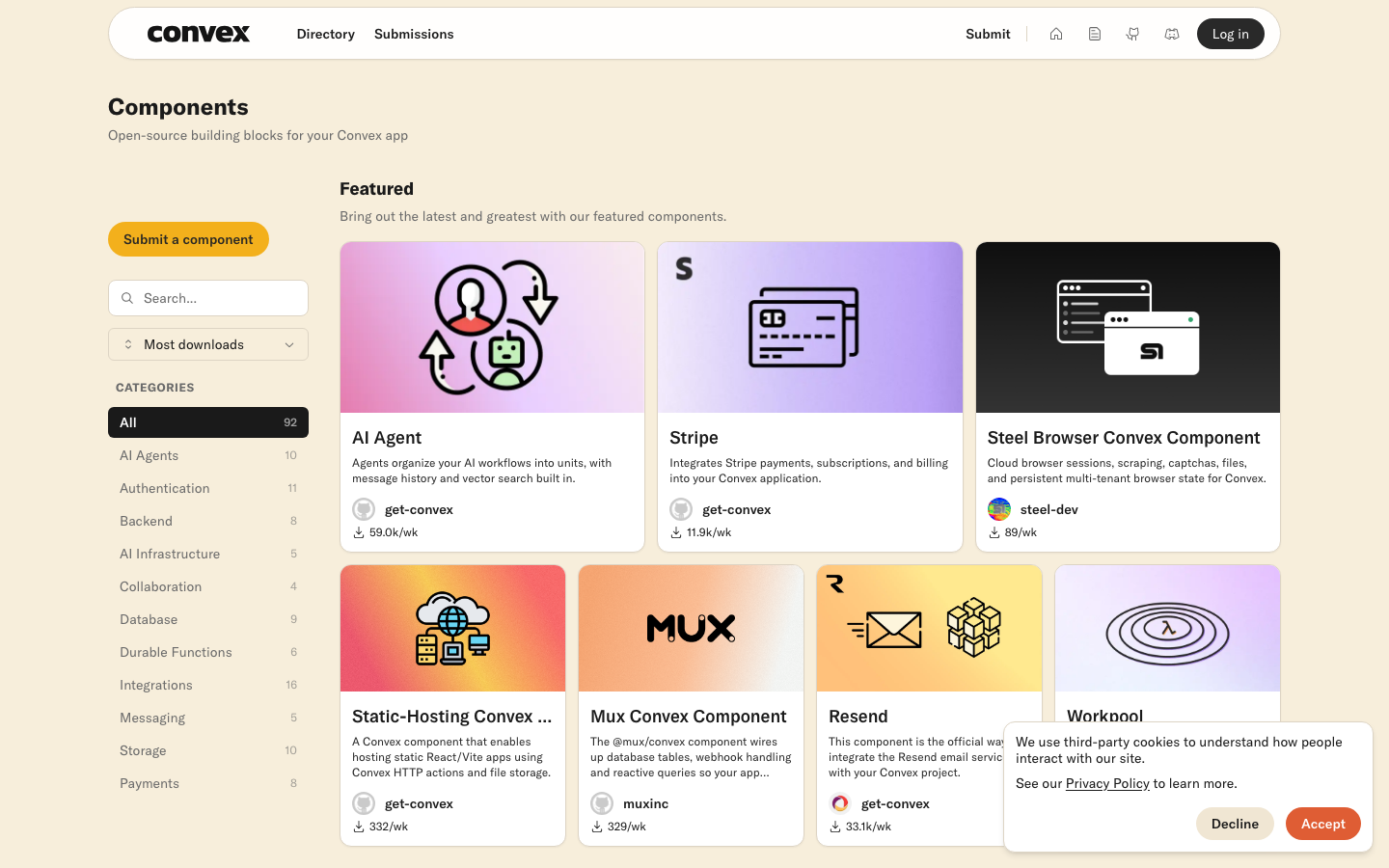Accept the cookies

[x=1322, y=824]
